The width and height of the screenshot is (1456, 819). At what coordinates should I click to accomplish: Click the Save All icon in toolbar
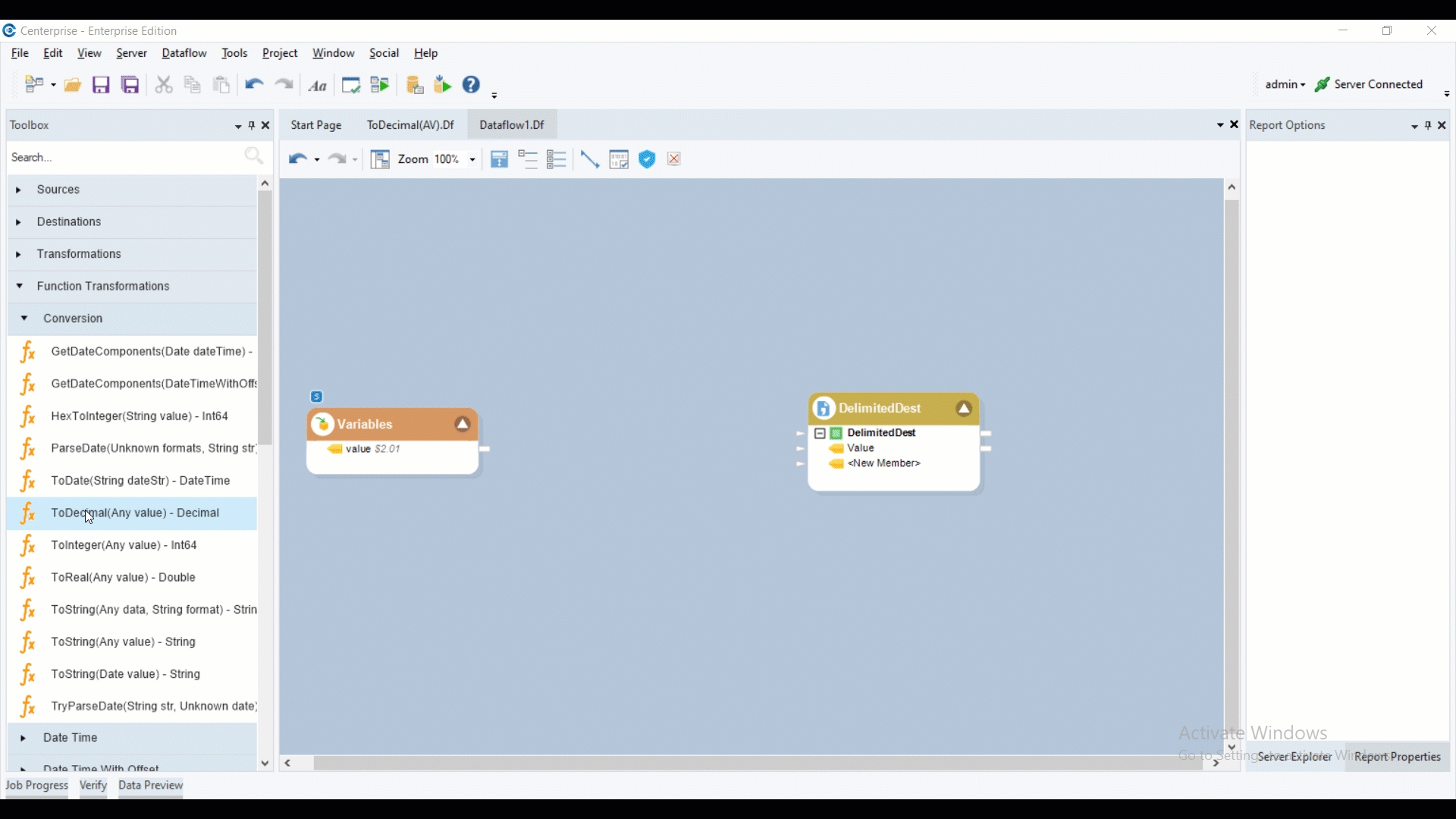point(131,85)
